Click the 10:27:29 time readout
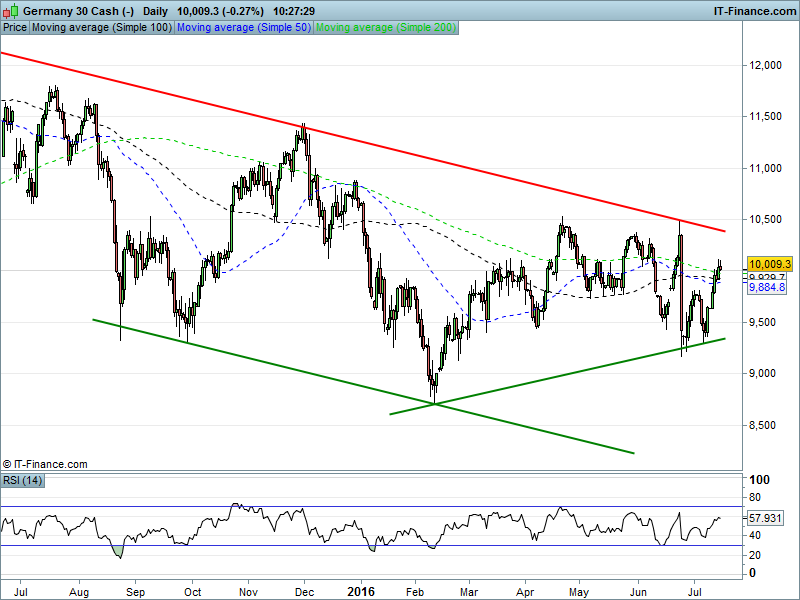 294,11
